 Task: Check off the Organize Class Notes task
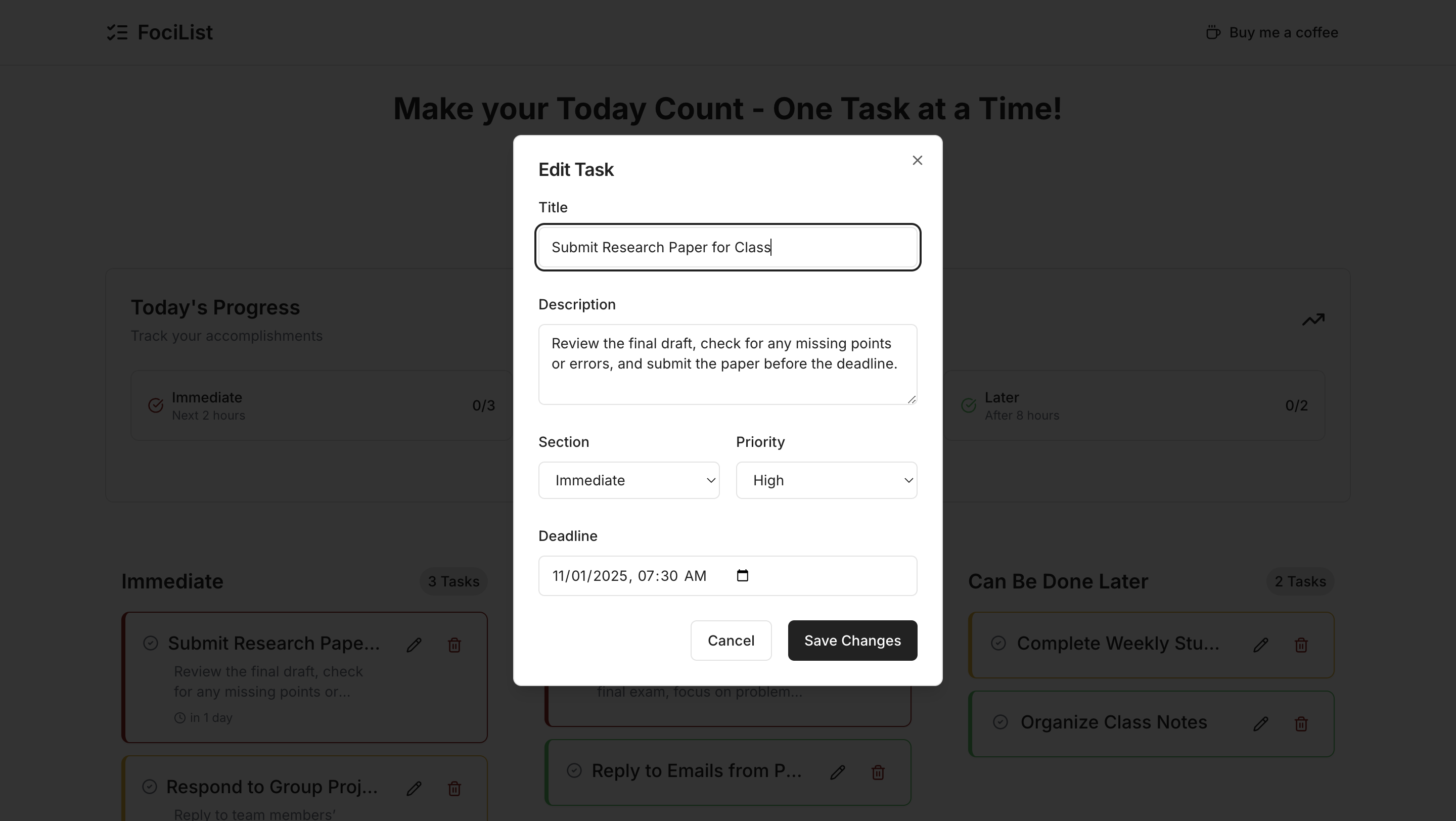click(1000, 721)
